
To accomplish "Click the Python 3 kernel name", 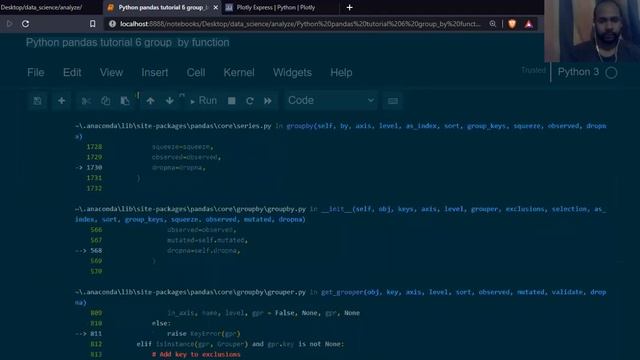I will coord(578,72).
